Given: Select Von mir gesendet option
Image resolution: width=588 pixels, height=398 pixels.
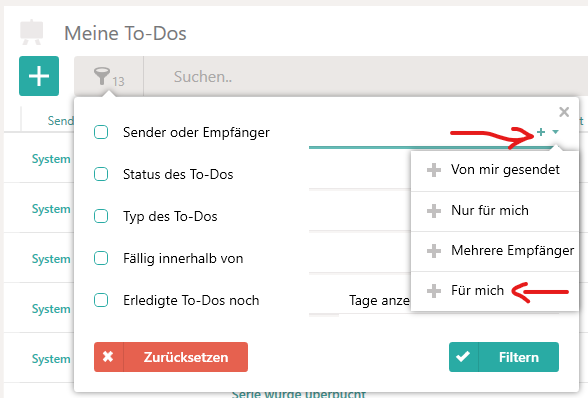Looking at the screenshot, I should point(495,171).
